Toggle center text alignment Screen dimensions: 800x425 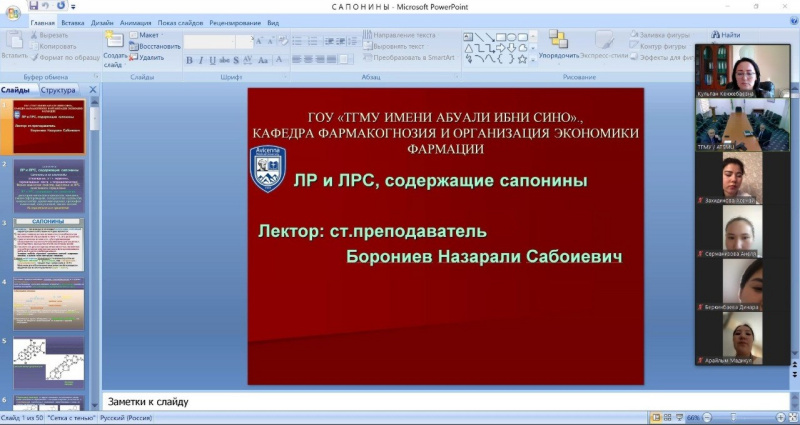[308, 59]
